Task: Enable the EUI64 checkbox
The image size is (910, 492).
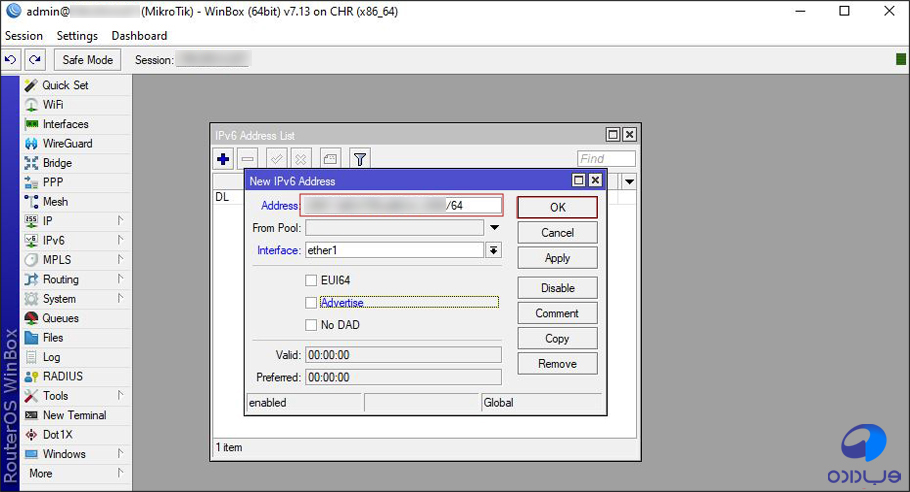Action: pyautogui.click(x=312, y=280)
